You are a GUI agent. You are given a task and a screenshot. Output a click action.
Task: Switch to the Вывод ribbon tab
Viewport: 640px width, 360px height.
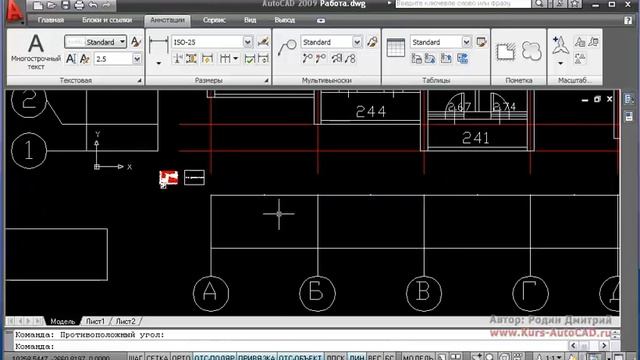tap(284, 20)
